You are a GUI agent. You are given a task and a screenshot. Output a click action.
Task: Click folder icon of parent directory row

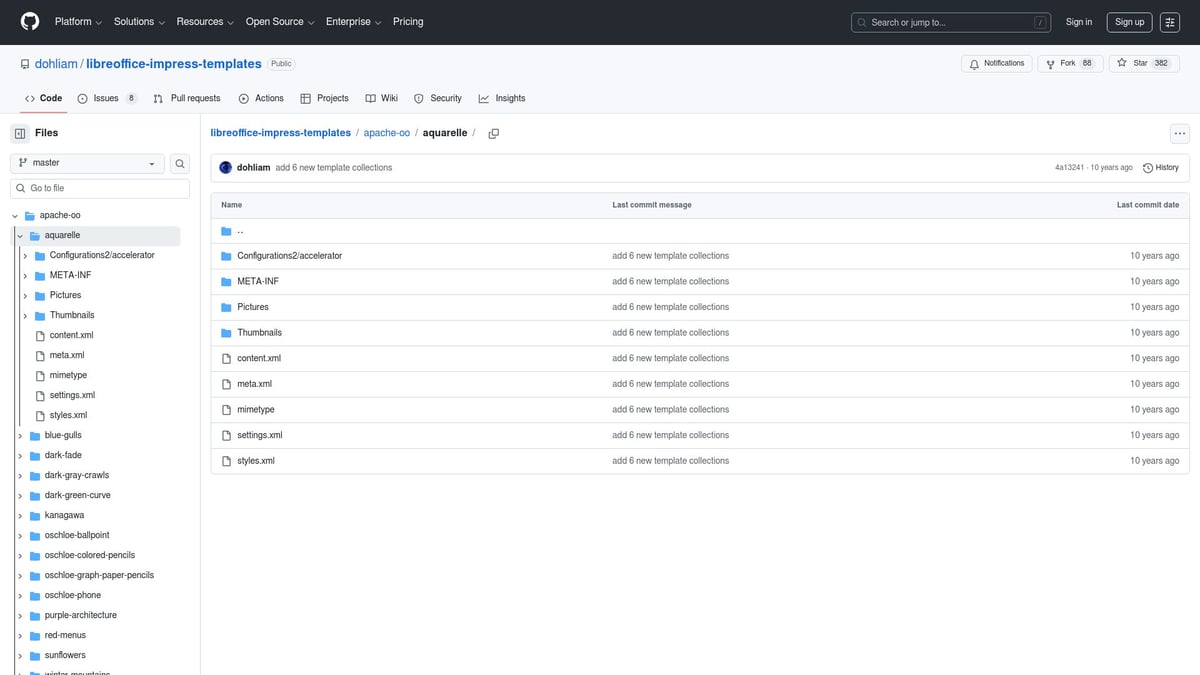click(x=226, y=230)
